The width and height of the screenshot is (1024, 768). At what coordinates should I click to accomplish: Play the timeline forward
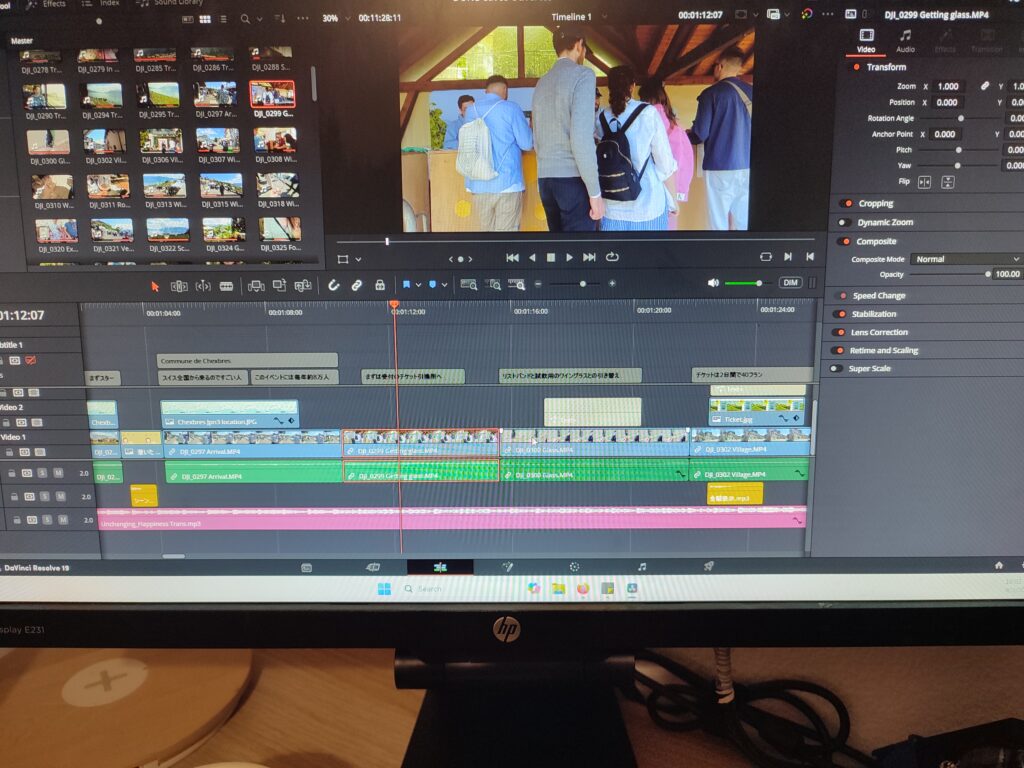tap(569, 257)
